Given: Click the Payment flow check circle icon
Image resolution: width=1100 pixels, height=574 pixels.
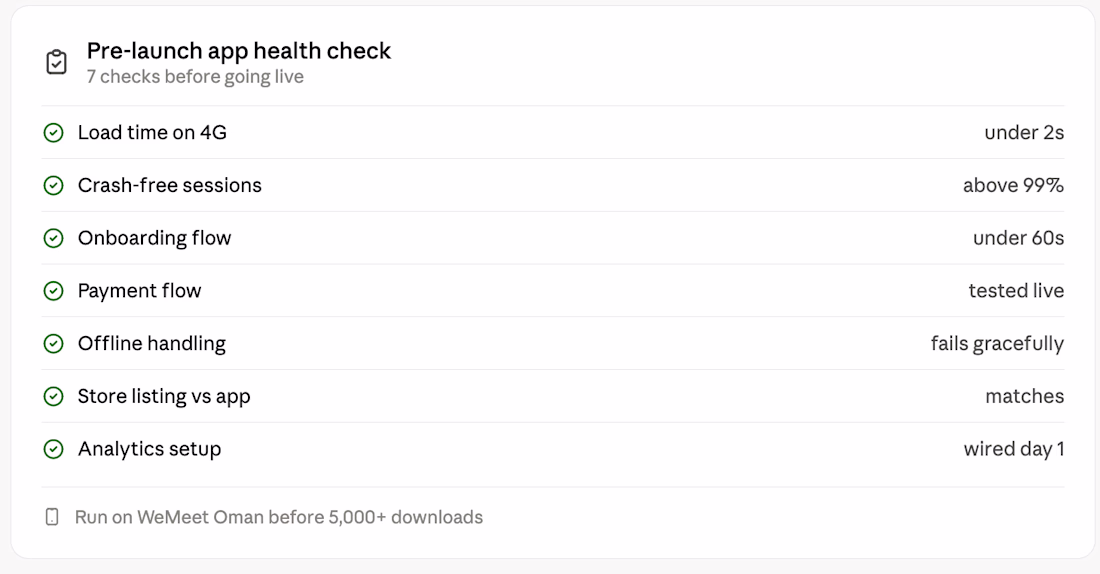Looking at the screenshot, I should [53, 291].
